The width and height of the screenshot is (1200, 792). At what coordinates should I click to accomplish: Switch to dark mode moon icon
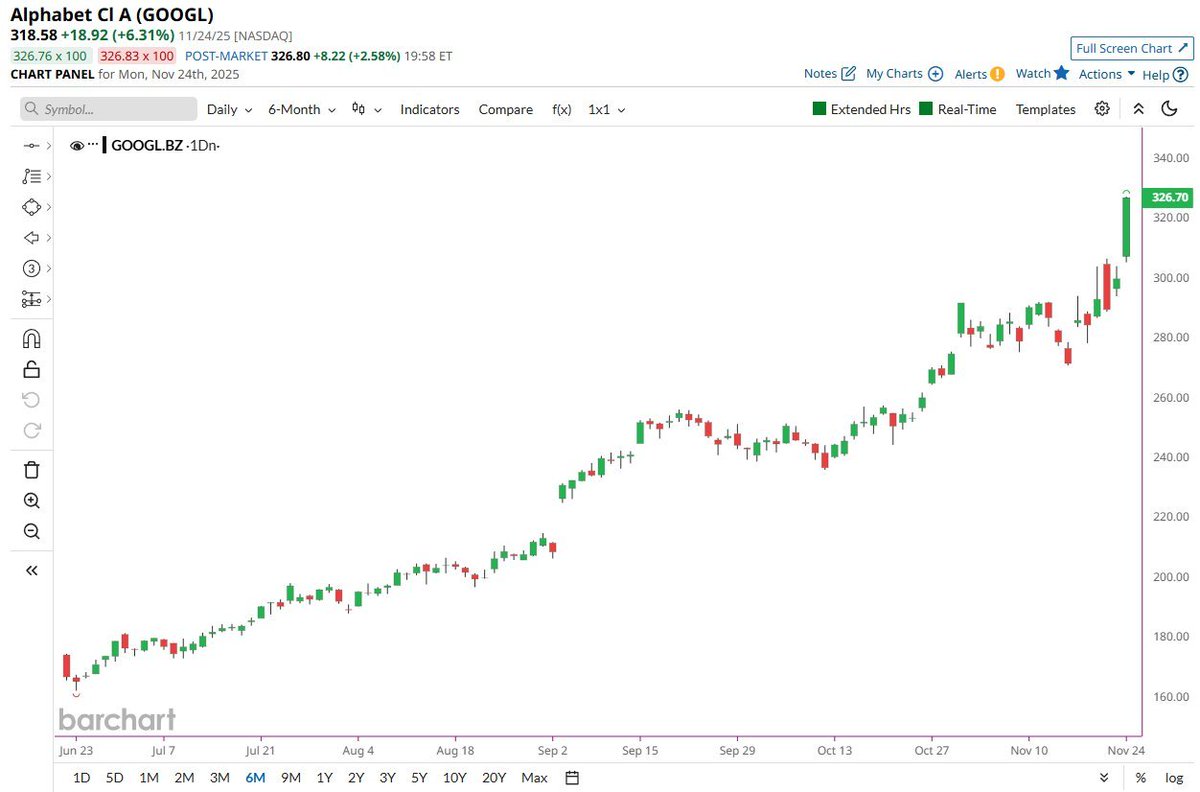coord(1169,109)
